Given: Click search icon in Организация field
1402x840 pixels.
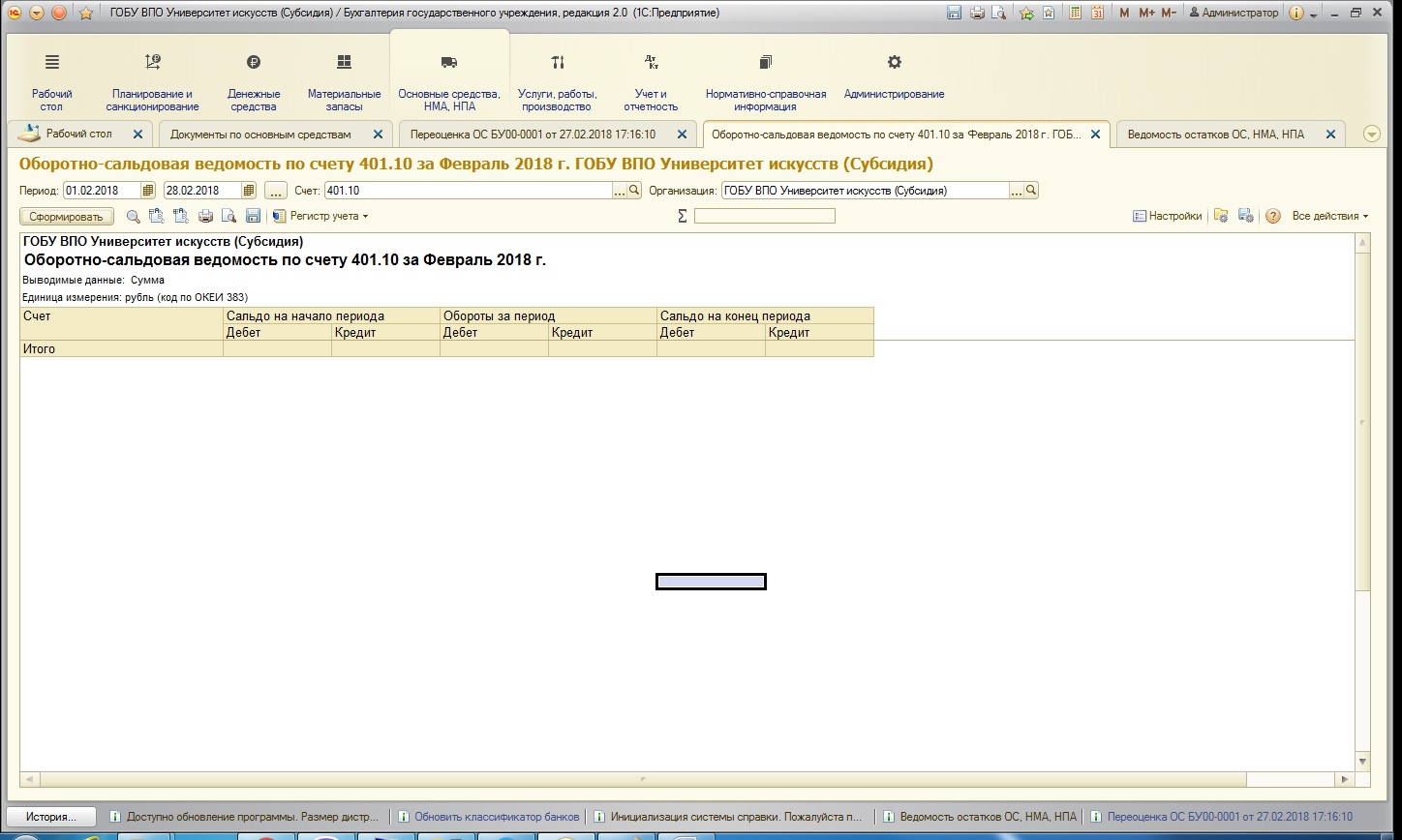Looking at the screenshot, I should pos(1031,191).
